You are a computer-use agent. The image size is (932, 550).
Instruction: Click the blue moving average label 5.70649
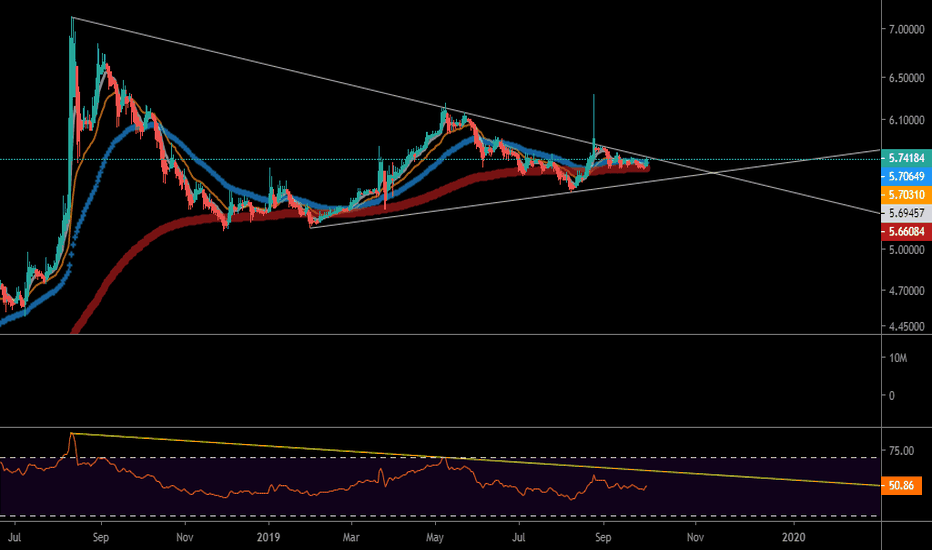click(906, 177)
